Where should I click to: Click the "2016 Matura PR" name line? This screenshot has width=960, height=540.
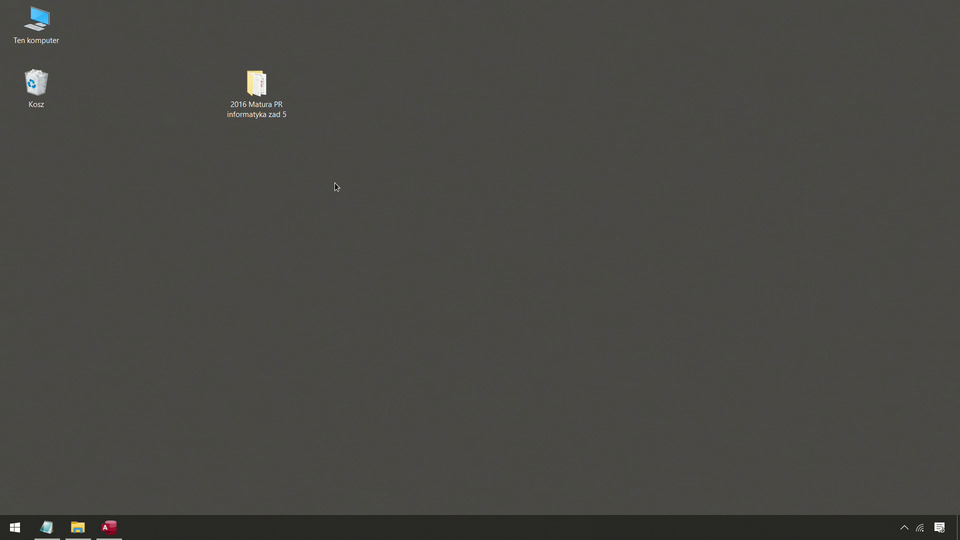coord(256,105)
